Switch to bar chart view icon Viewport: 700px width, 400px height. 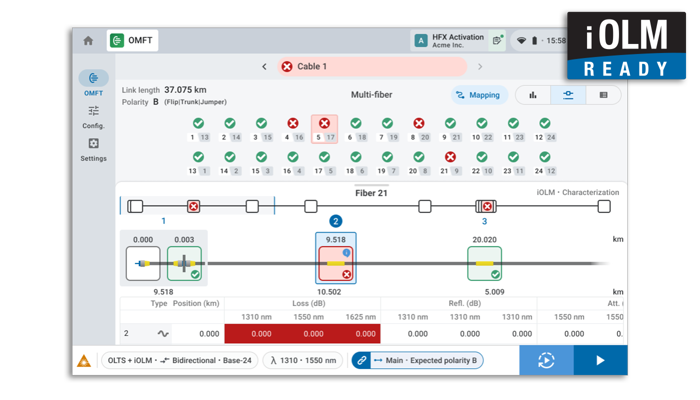coord(533,95)
